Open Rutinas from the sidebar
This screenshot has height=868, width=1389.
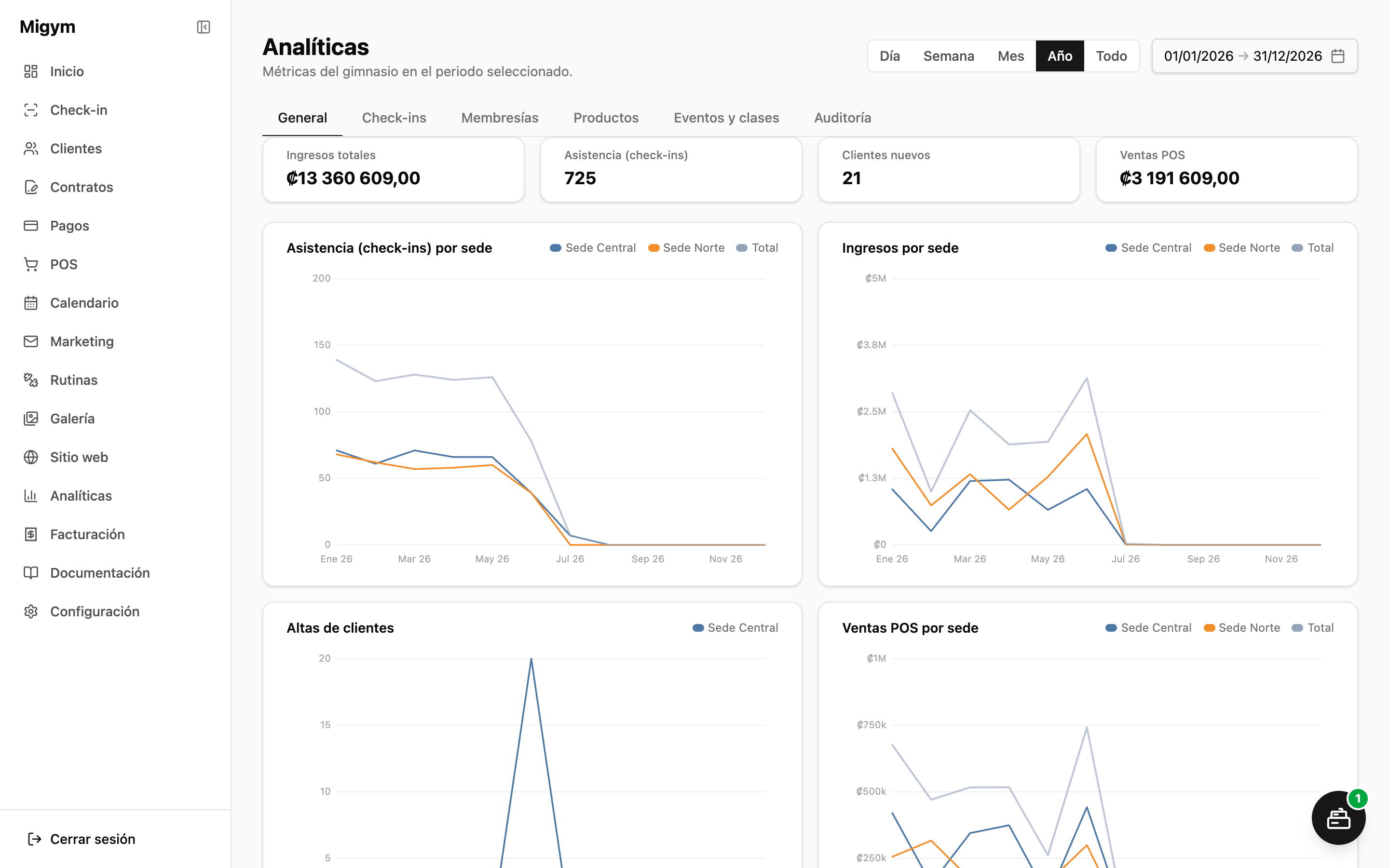pyautogui.click(x=115, y=380)
